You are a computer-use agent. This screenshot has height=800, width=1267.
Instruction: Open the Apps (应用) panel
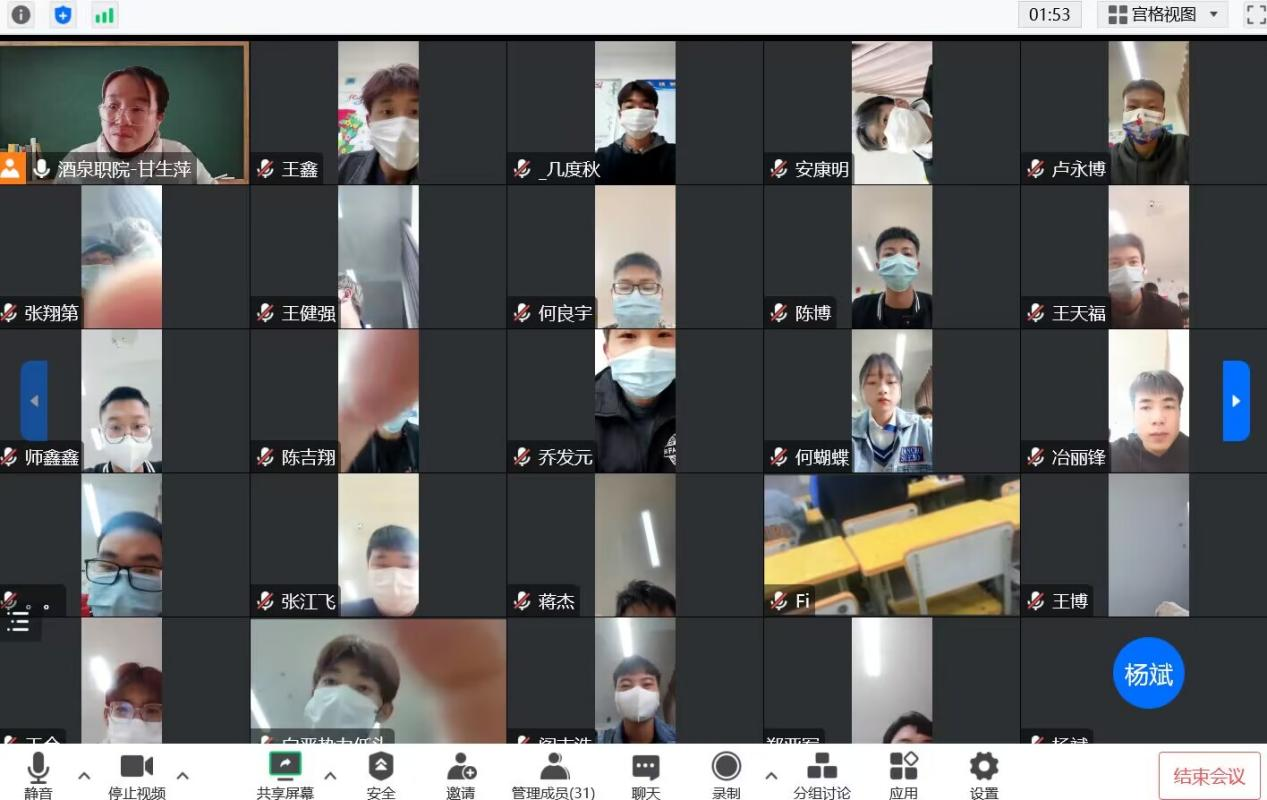pyautogui.click(x=903, y=775)
